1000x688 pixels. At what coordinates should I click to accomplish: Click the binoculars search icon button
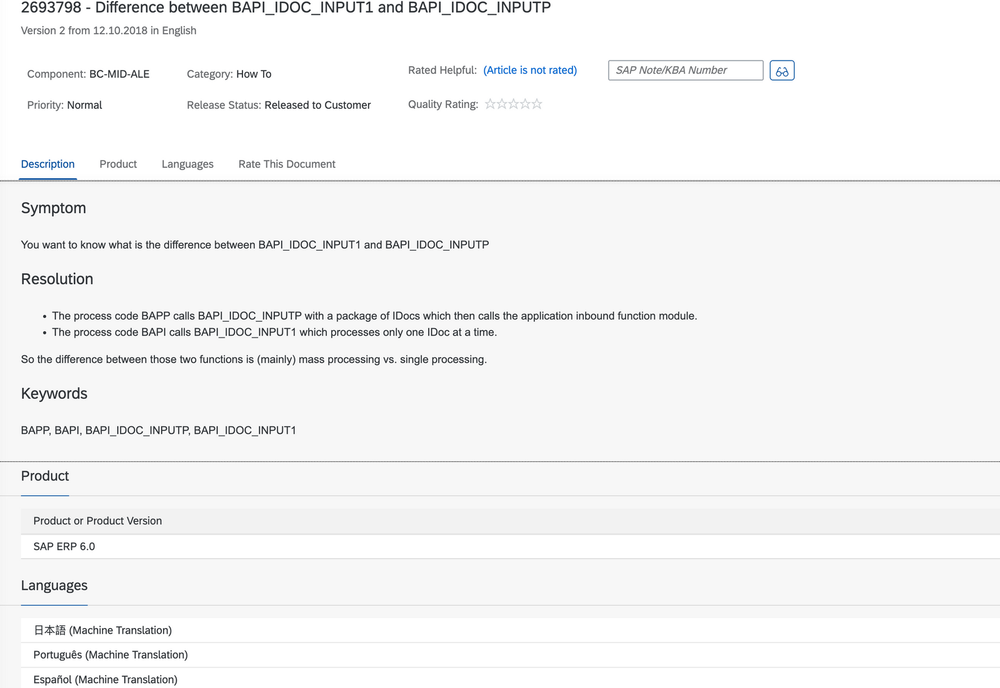pyautogui.click(x=782, y=71)
